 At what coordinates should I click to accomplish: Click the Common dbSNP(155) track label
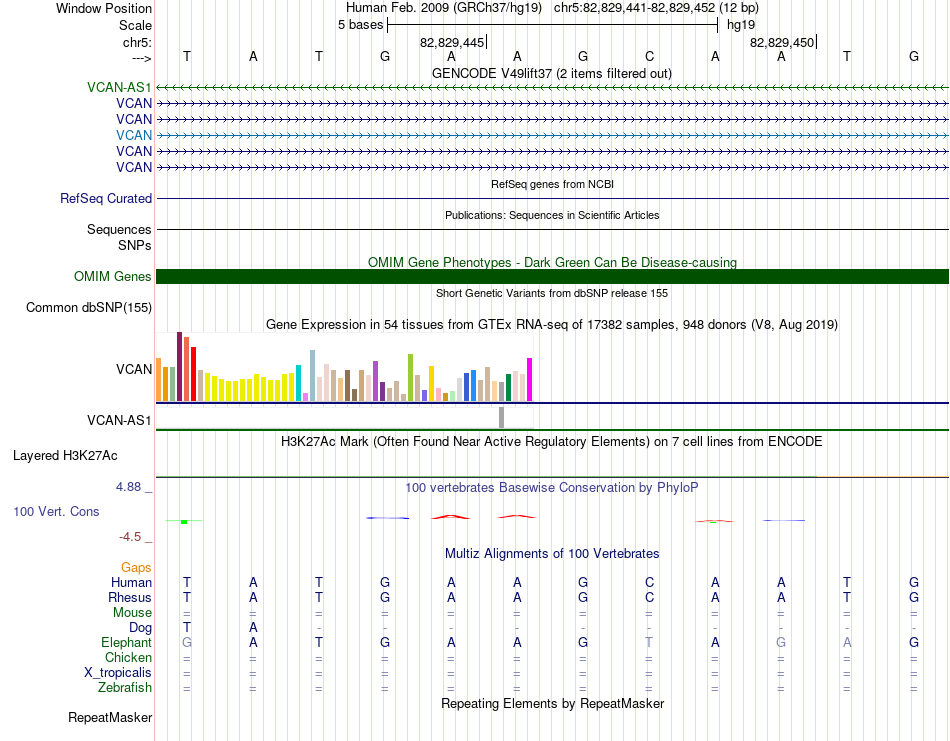point(89,307)
